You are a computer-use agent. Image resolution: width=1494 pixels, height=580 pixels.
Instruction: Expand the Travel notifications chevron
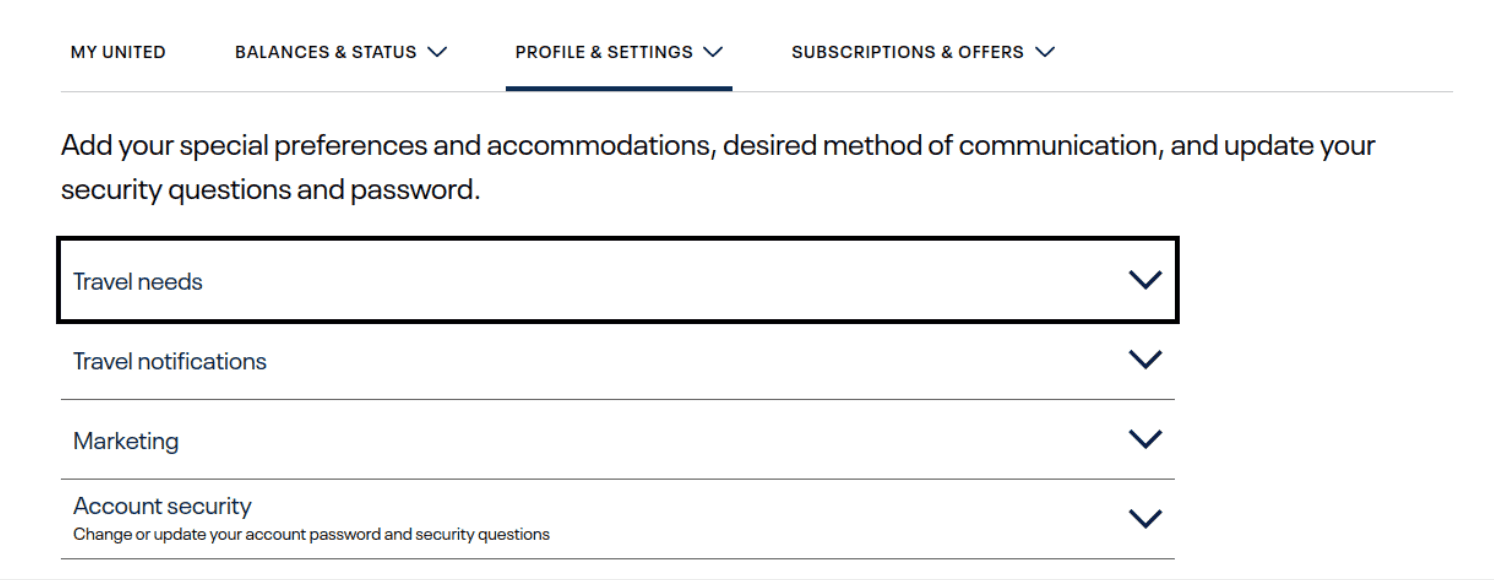pyautogui.click(x=1146, y=359)
